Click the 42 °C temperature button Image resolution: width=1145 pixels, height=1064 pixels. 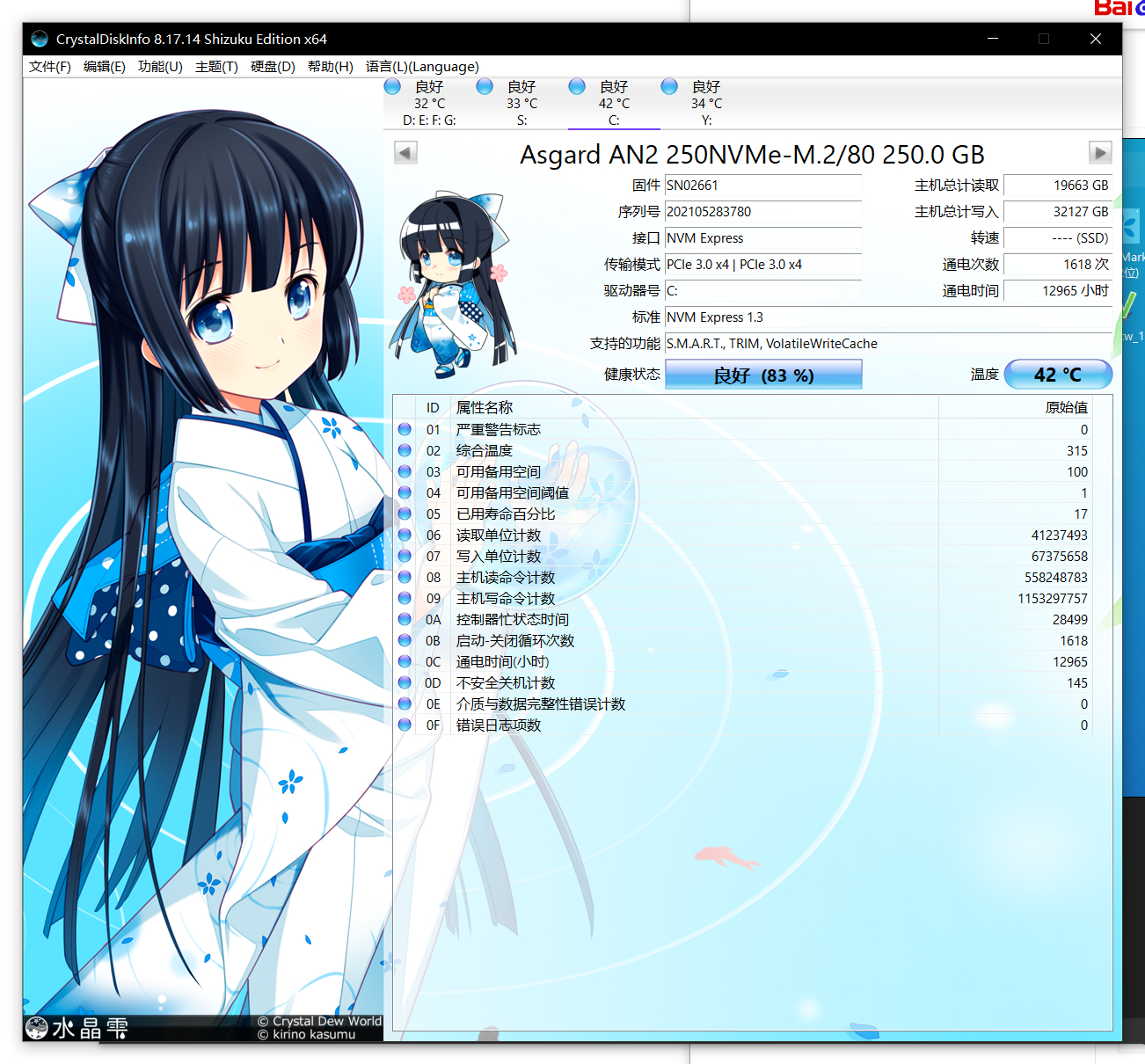tap(1058, 375)
